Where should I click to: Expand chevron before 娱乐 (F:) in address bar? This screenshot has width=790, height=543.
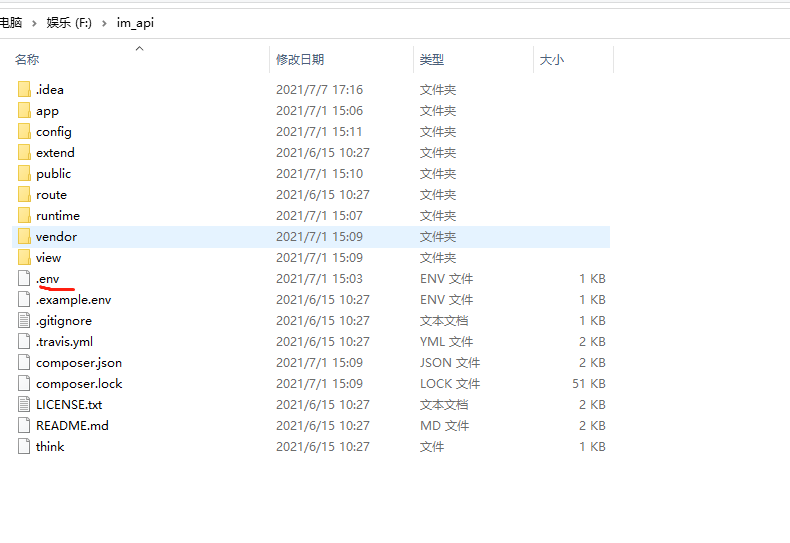click(34, 23)
